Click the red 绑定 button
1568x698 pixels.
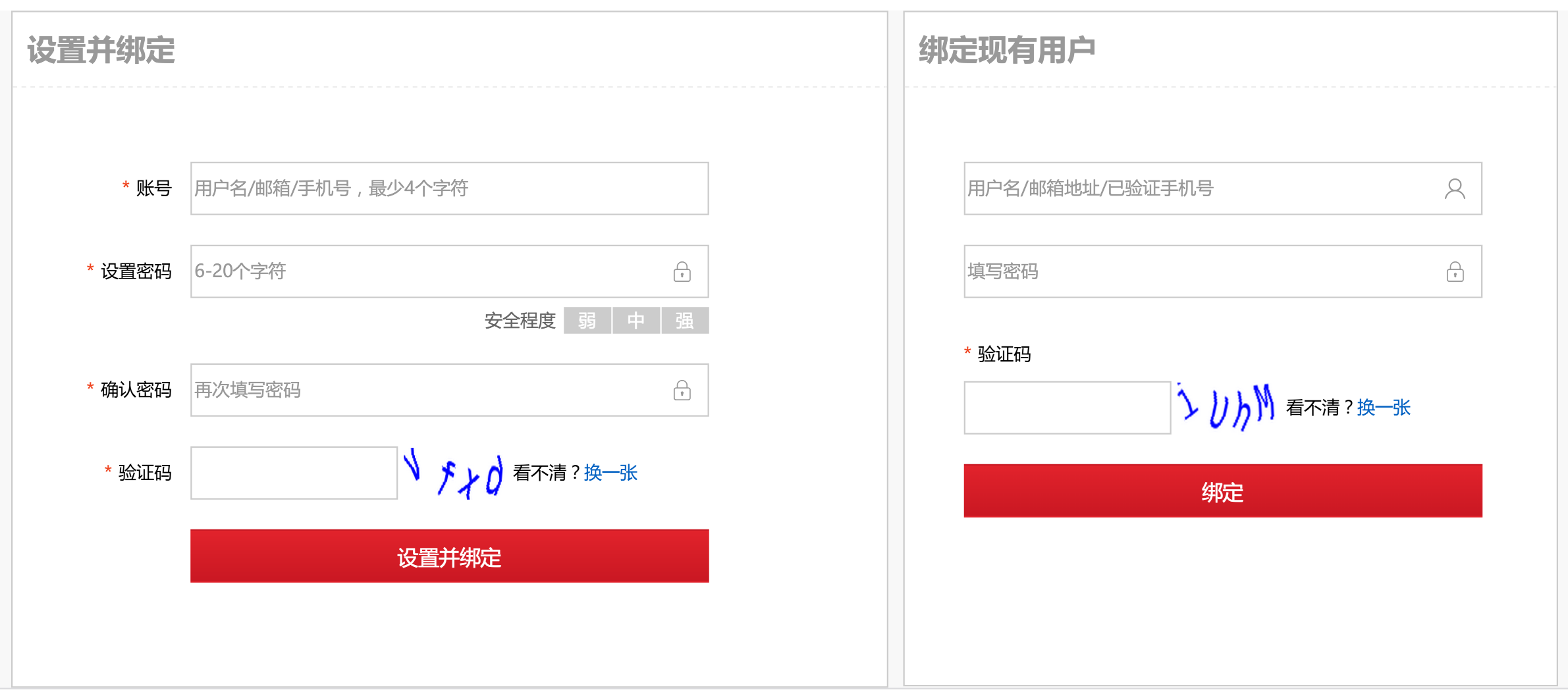(1223, 491)
